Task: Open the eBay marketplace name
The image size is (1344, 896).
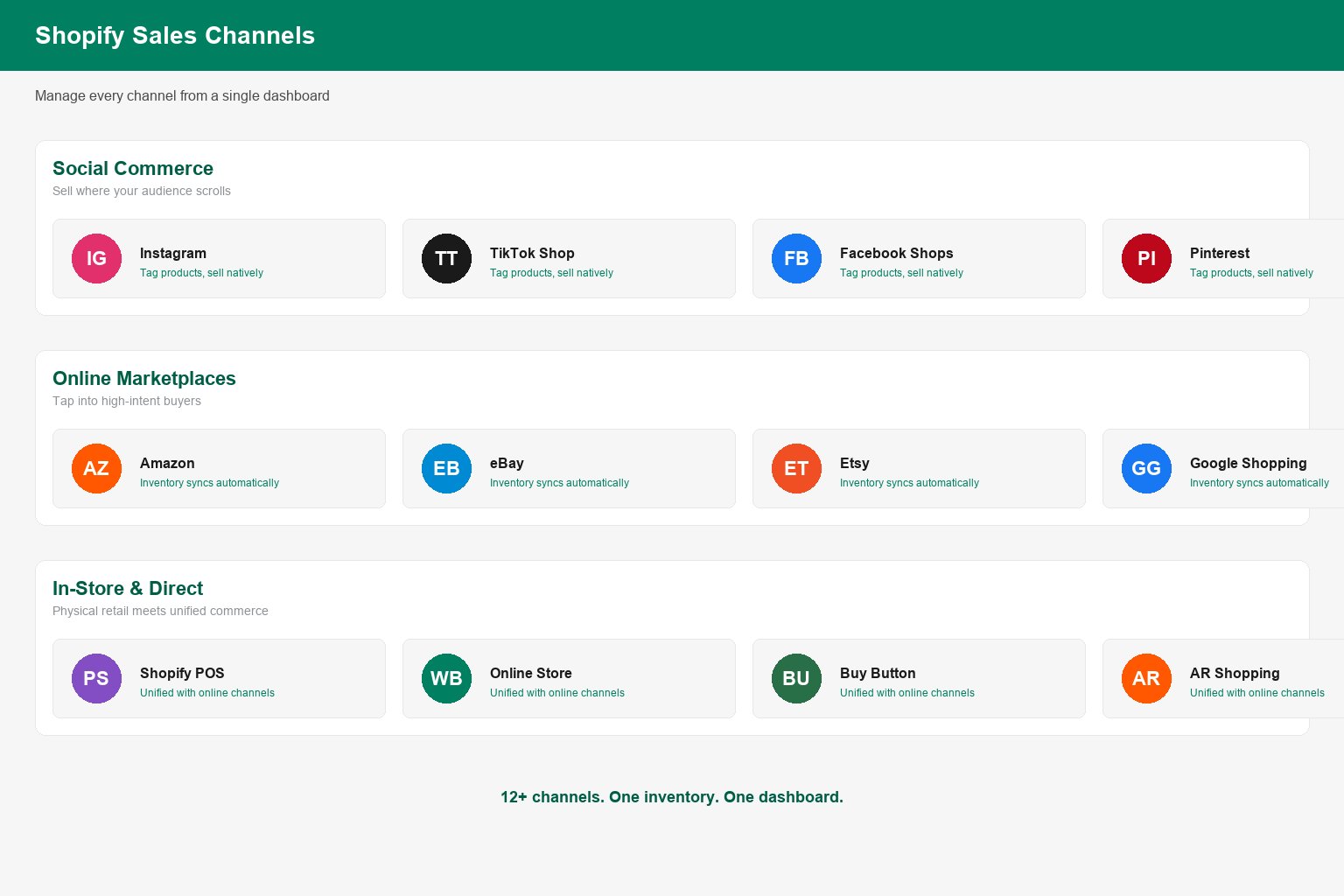Action: click(507, 463)
